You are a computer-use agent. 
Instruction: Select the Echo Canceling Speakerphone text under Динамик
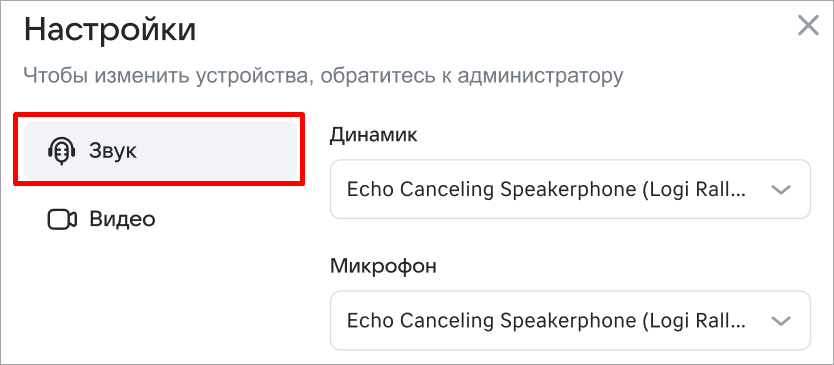click(x=546, y=189)
